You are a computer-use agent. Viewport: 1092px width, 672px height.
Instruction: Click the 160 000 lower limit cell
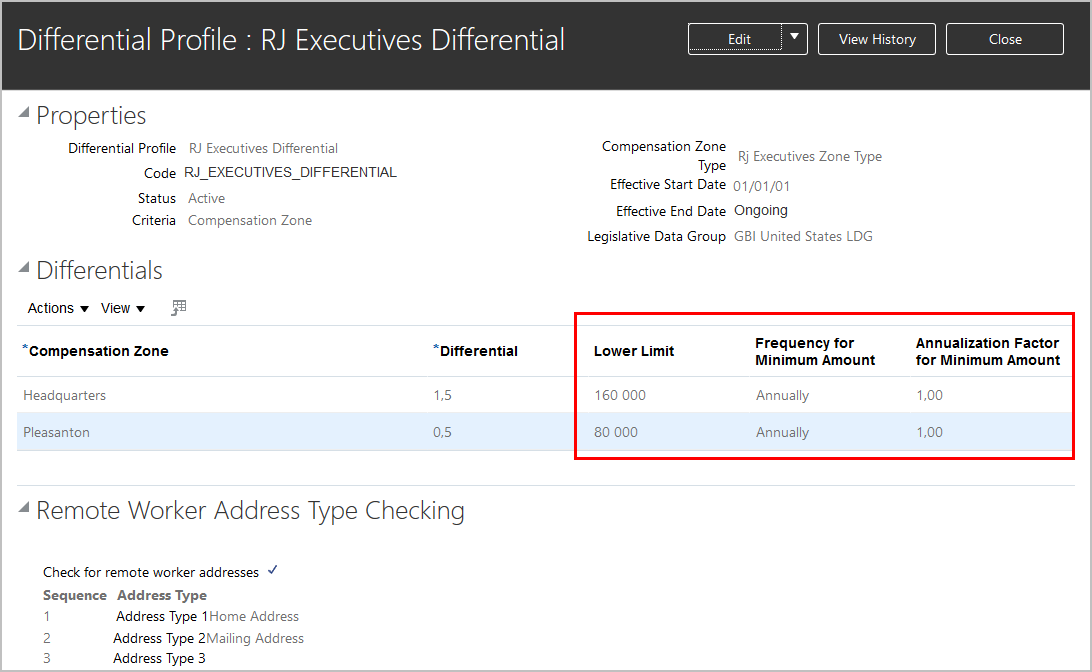coord(620,395)
